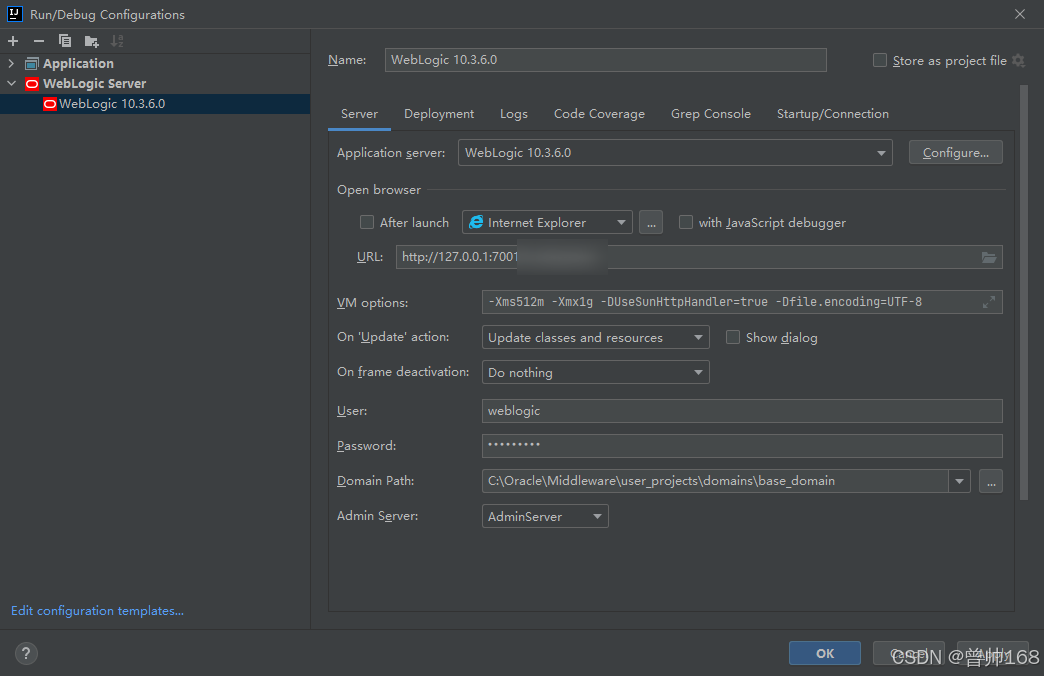Create a new configuration folder
The height and width of the screenshot is (676, 1044).
(x=91, y=41)
